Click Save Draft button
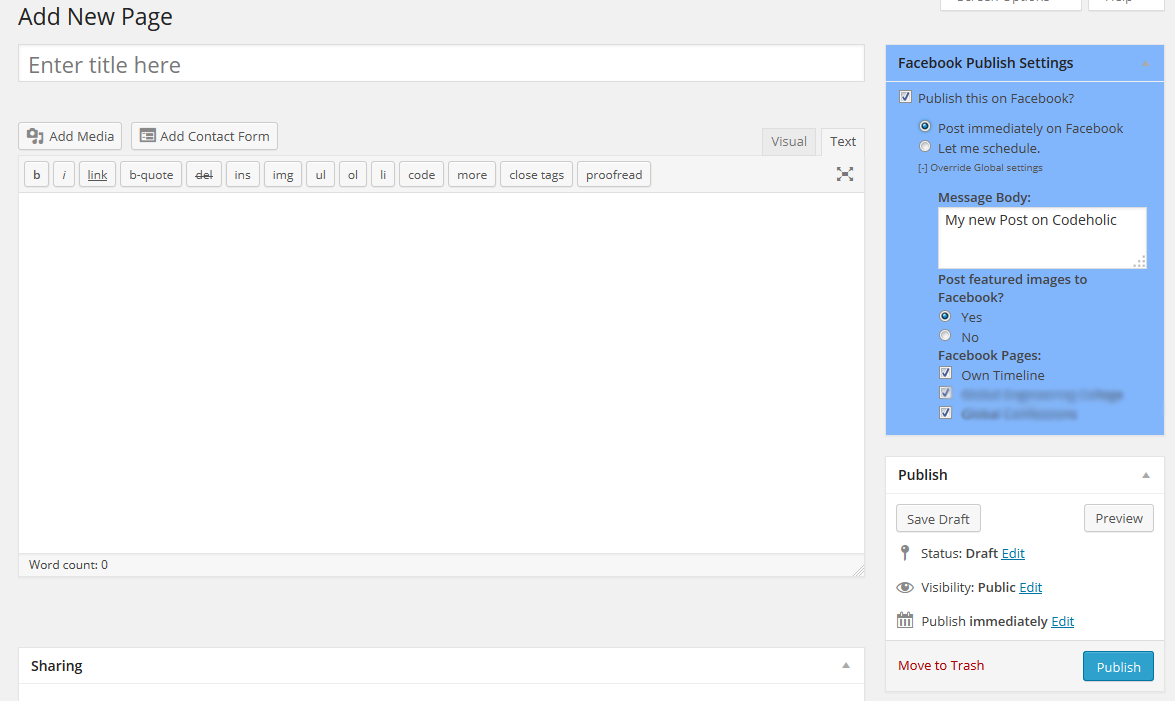1175x701 pixels. [938, 519]
